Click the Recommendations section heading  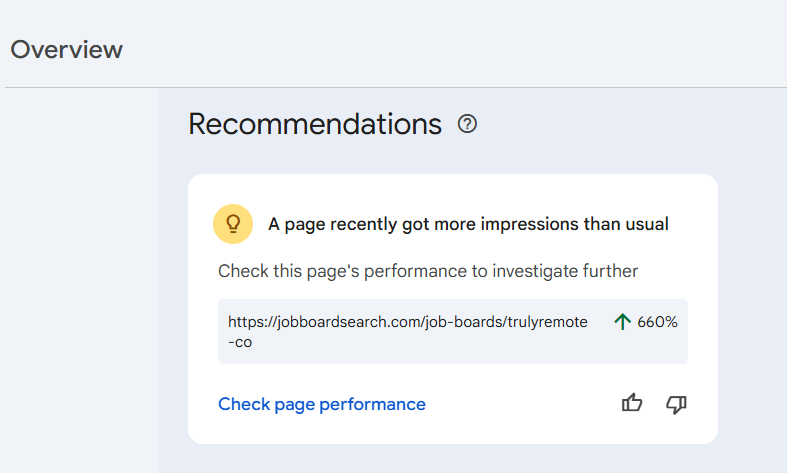[x=315, y=124]
